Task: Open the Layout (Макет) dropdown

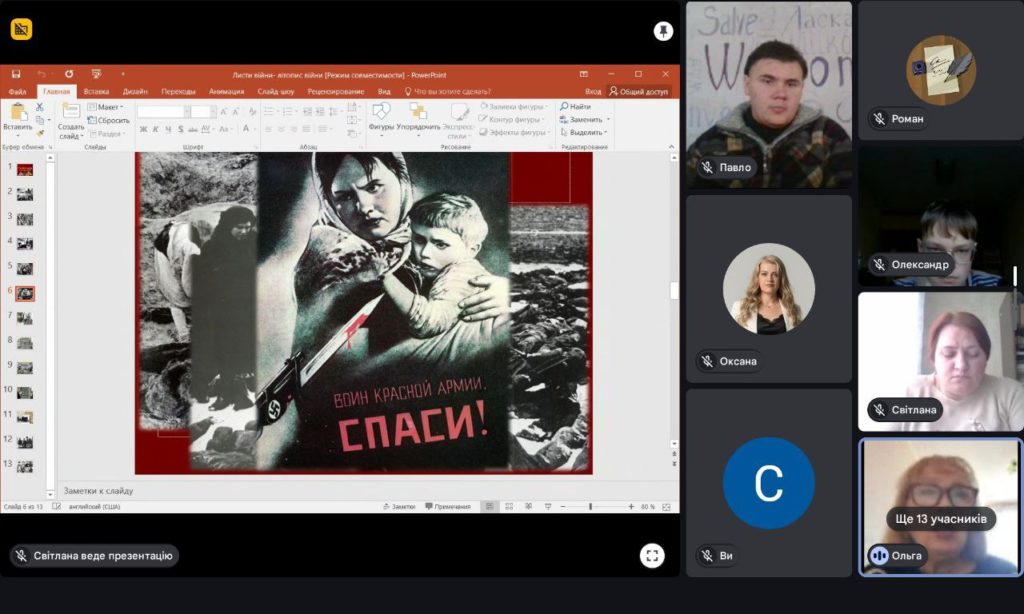Action: coord(105,107)
